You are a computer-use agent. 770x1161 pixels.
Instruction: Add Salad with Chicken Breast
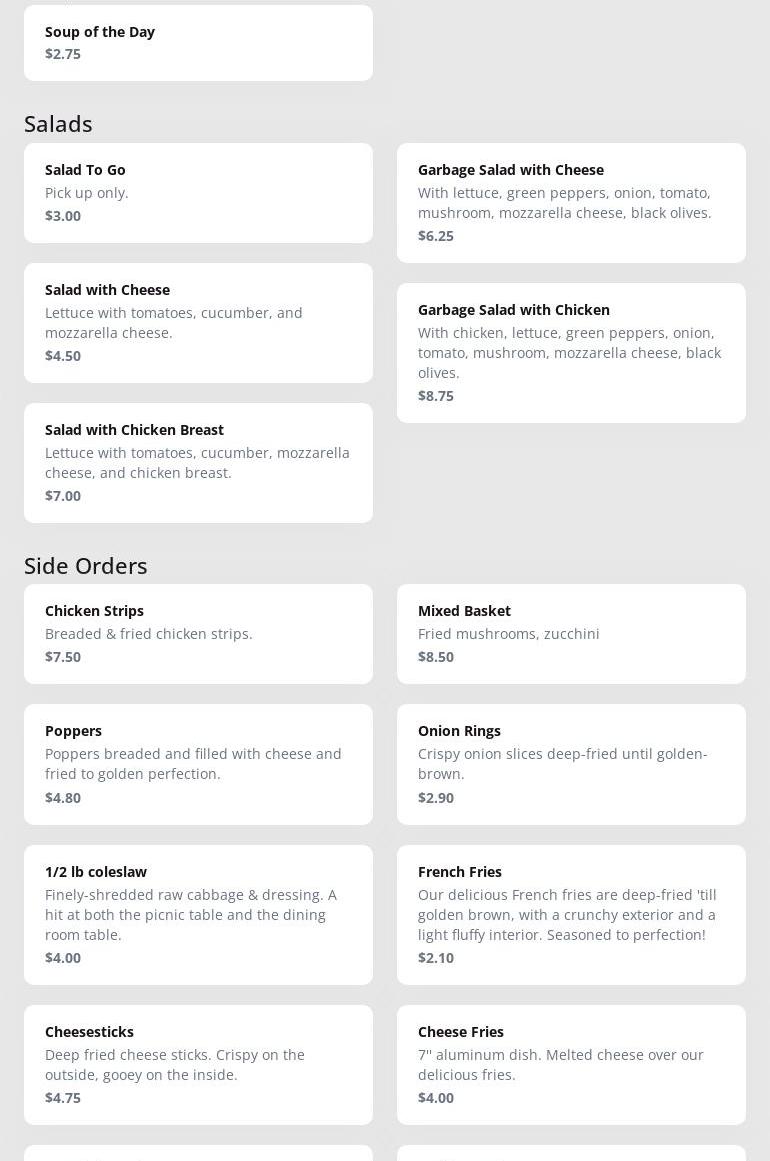pyautogui.click(x=198, y=463)
